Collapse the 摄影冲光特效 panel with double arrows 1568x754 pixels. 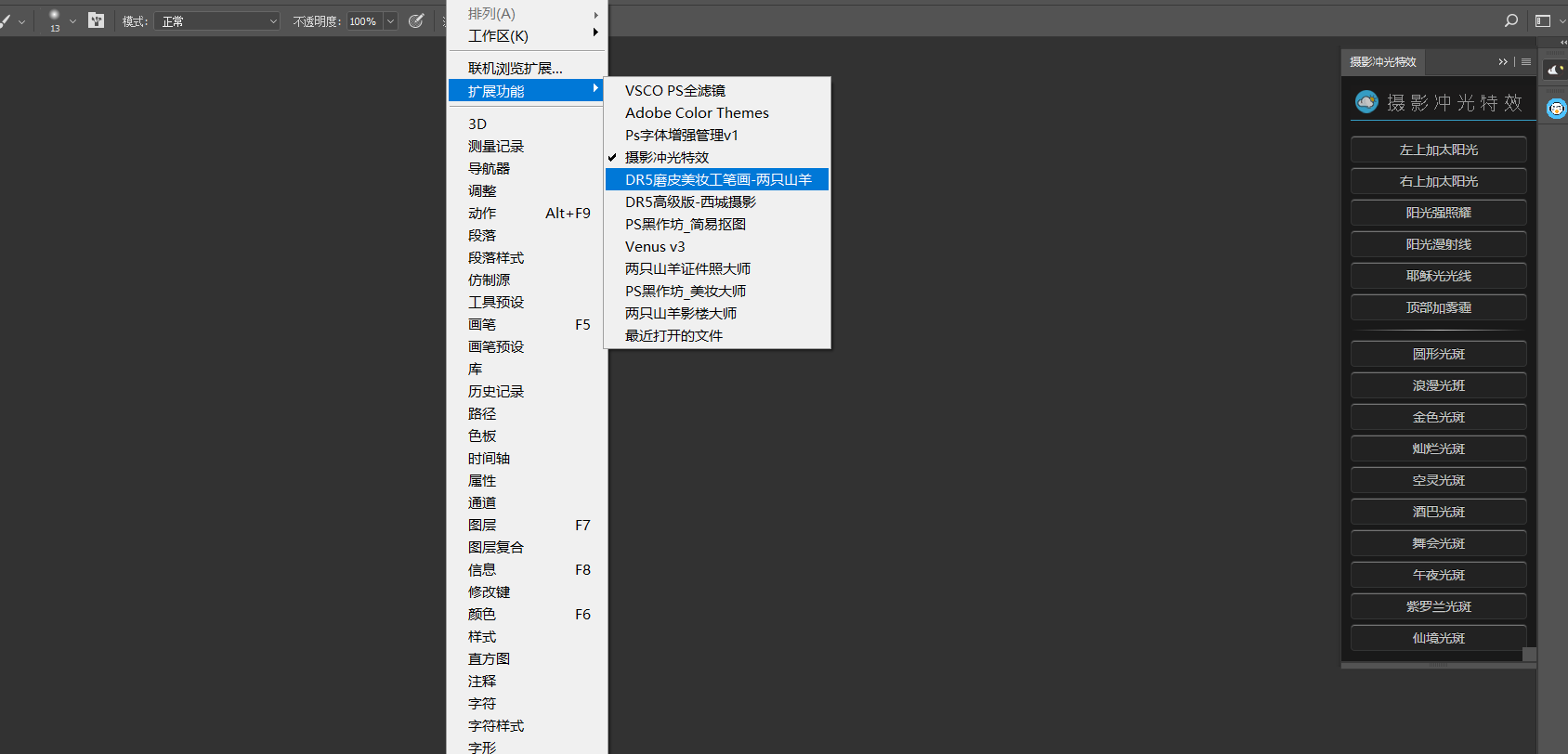tap(1503, 62)
